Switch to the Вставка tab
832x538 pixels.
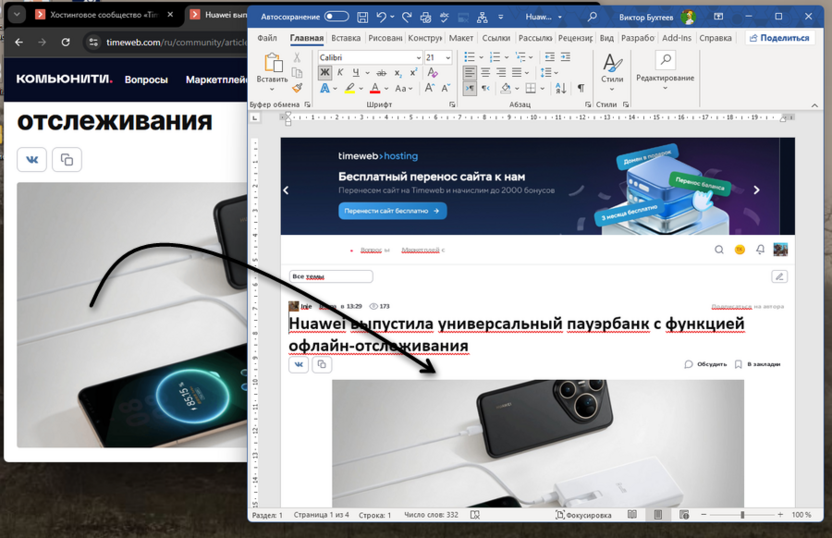[346, 38]
